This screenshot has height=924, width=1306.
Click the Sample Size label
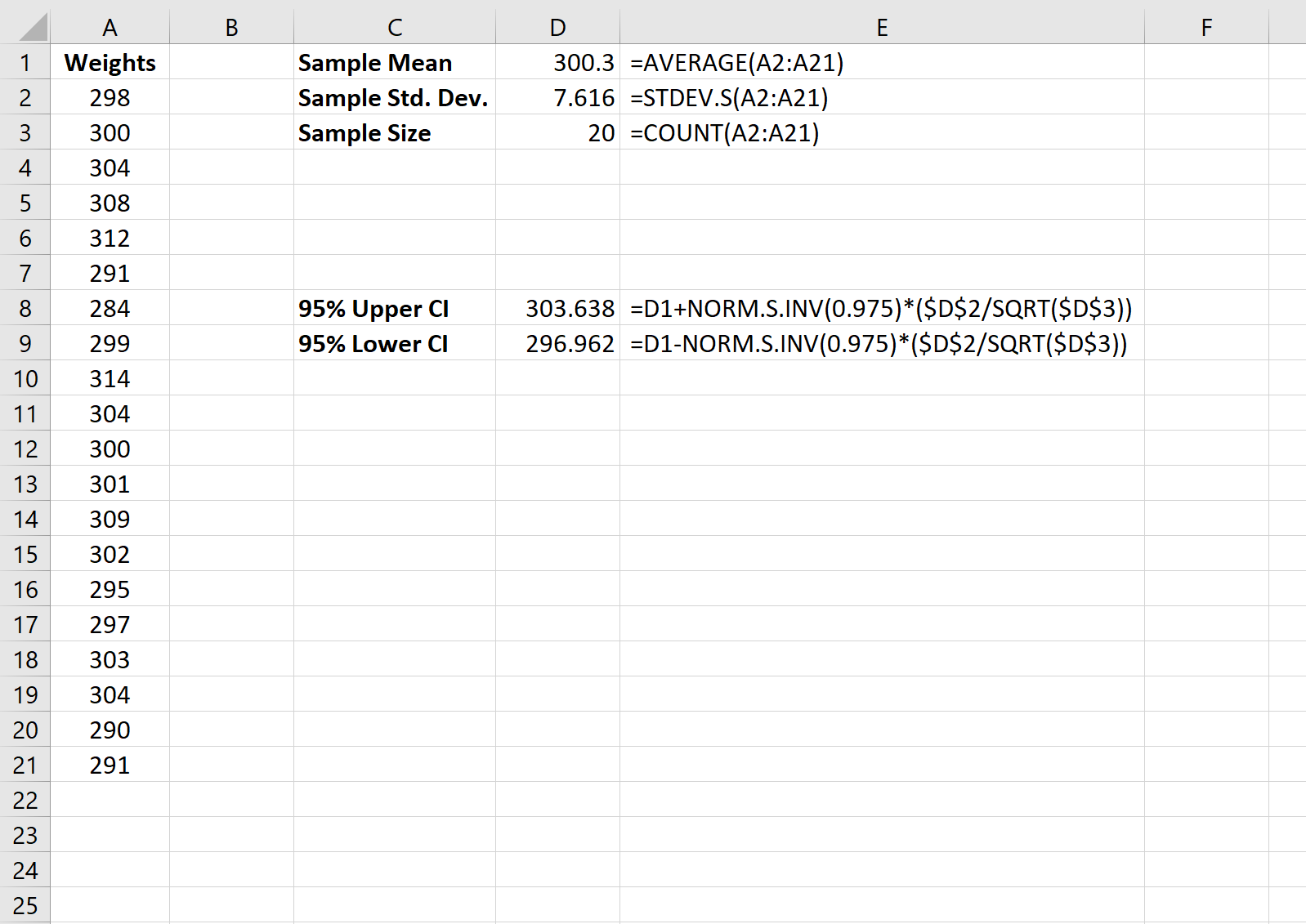[365, 132]
